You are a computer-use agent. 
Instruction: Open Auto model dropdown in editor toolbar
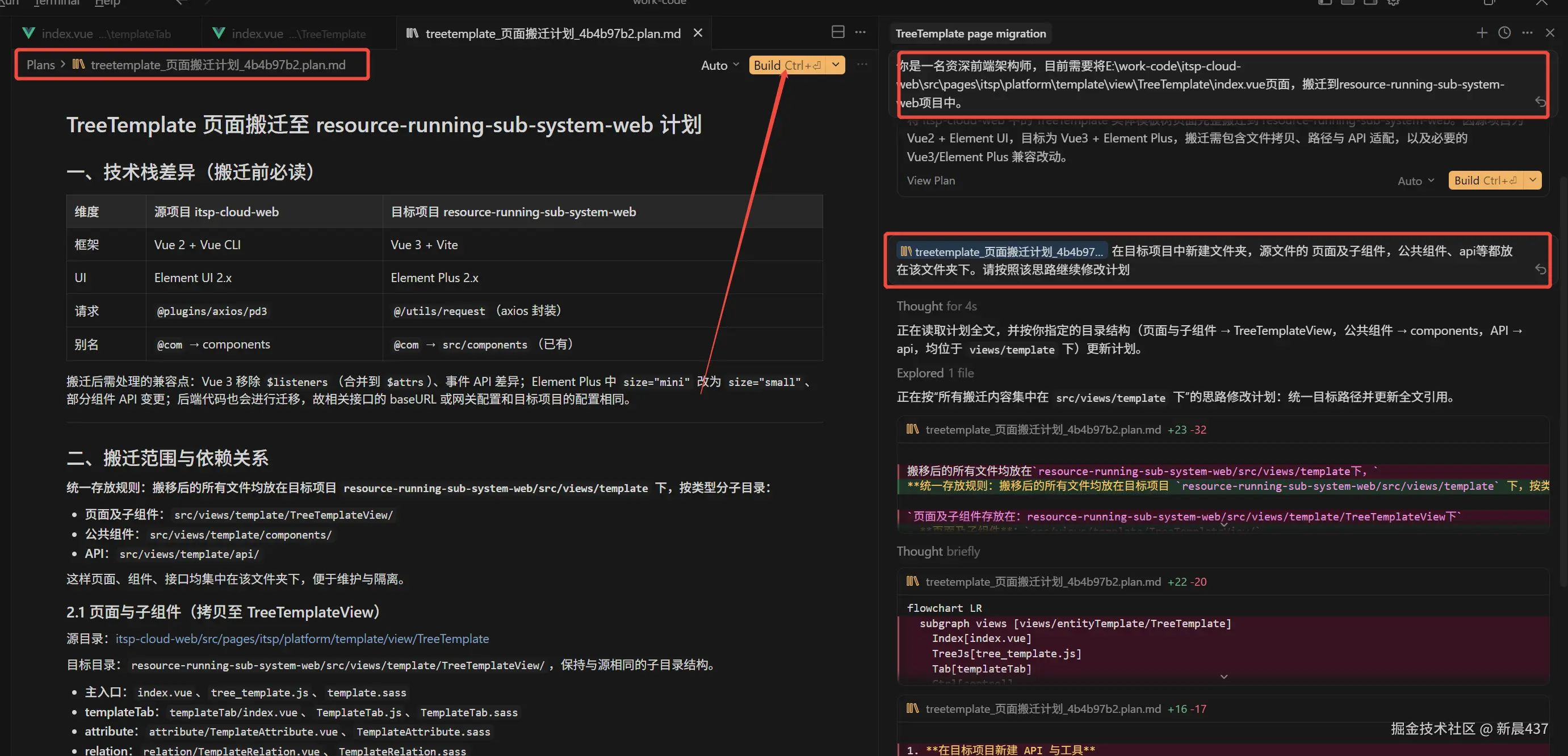point(719,65)
